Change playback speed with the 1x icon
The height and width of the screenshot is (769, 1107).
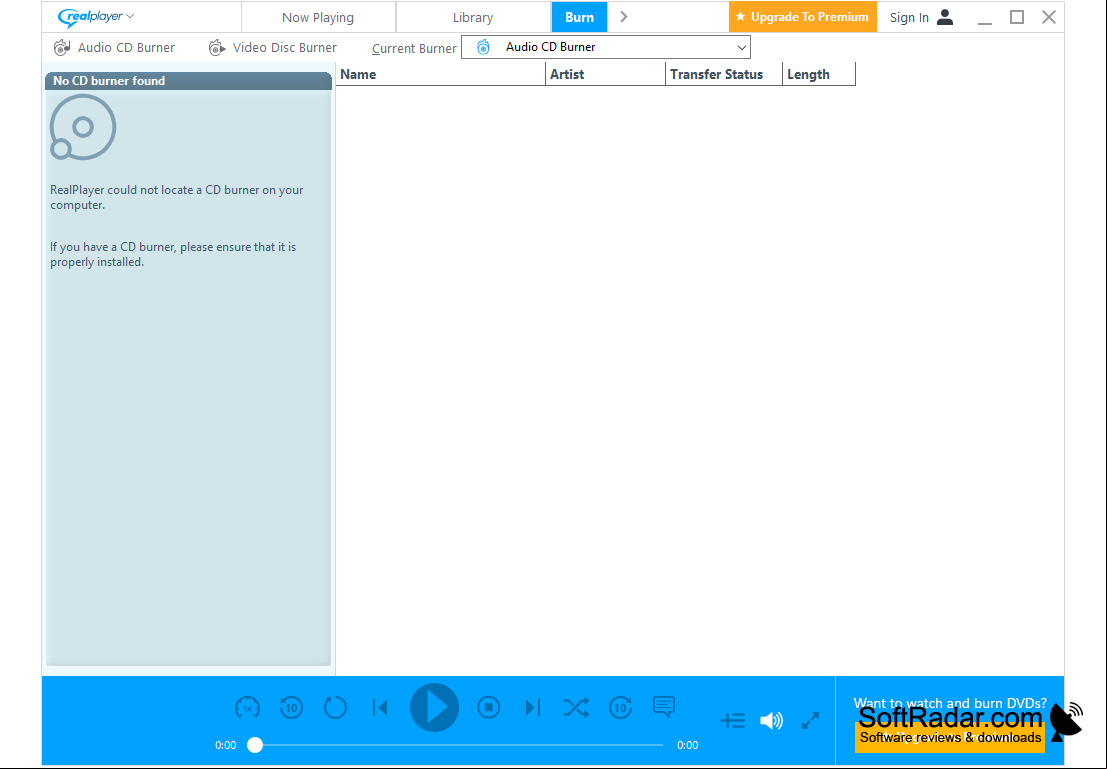(x=247, y=707)
